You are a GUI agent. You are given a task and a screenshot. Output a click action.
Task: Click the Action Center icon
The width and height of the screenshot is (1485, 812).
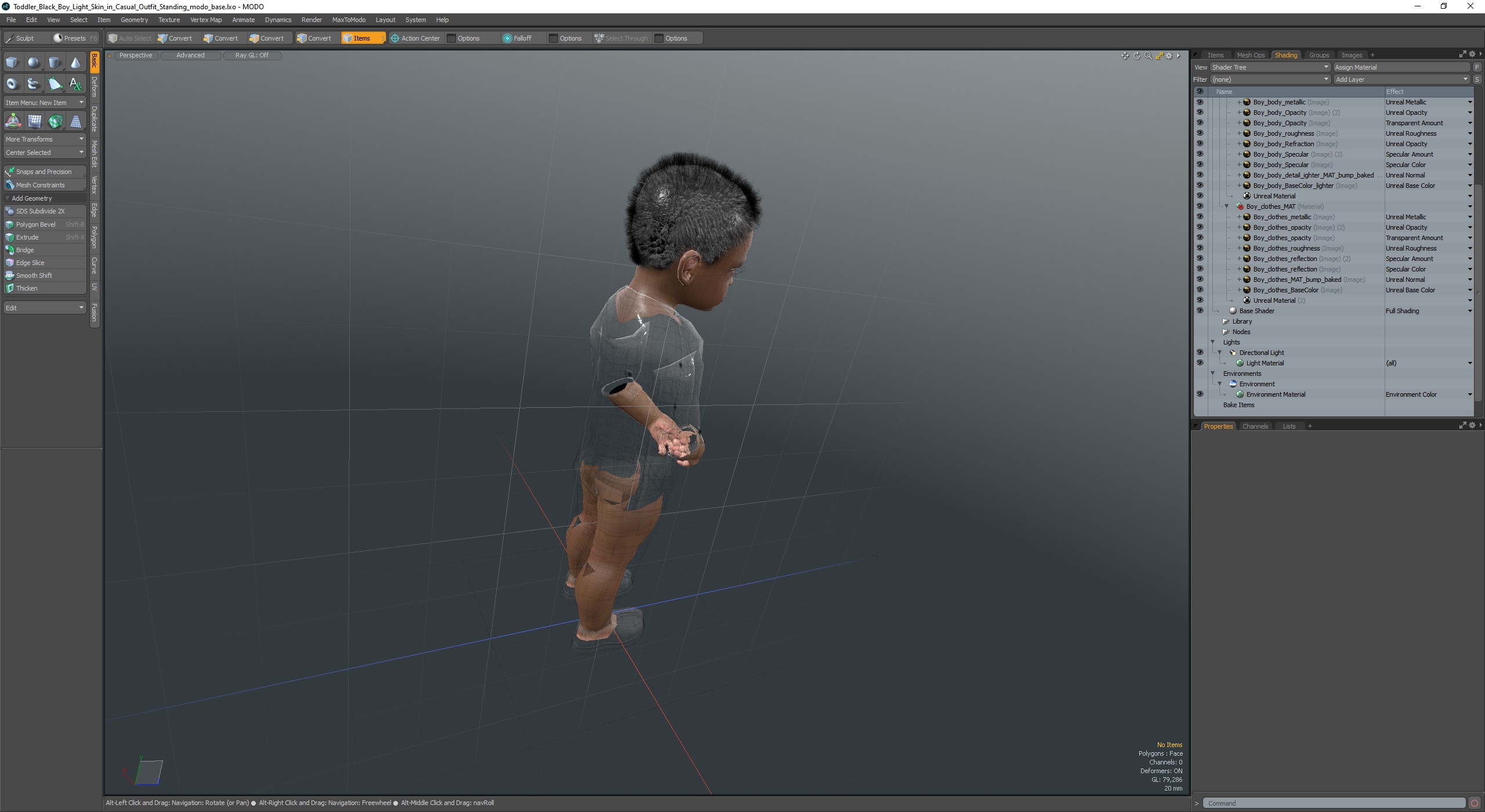[x=395, y=38]
